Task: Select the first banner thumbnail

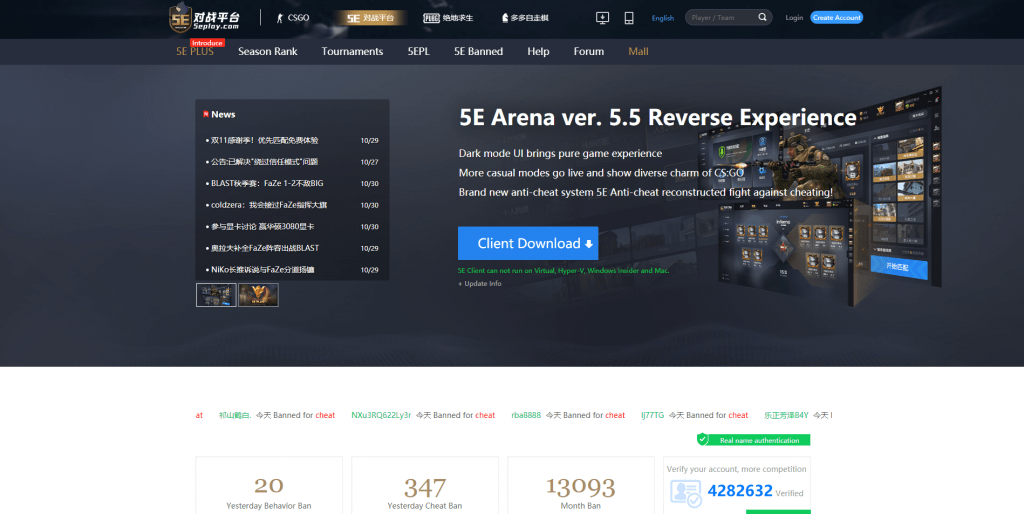Action: 216,295
